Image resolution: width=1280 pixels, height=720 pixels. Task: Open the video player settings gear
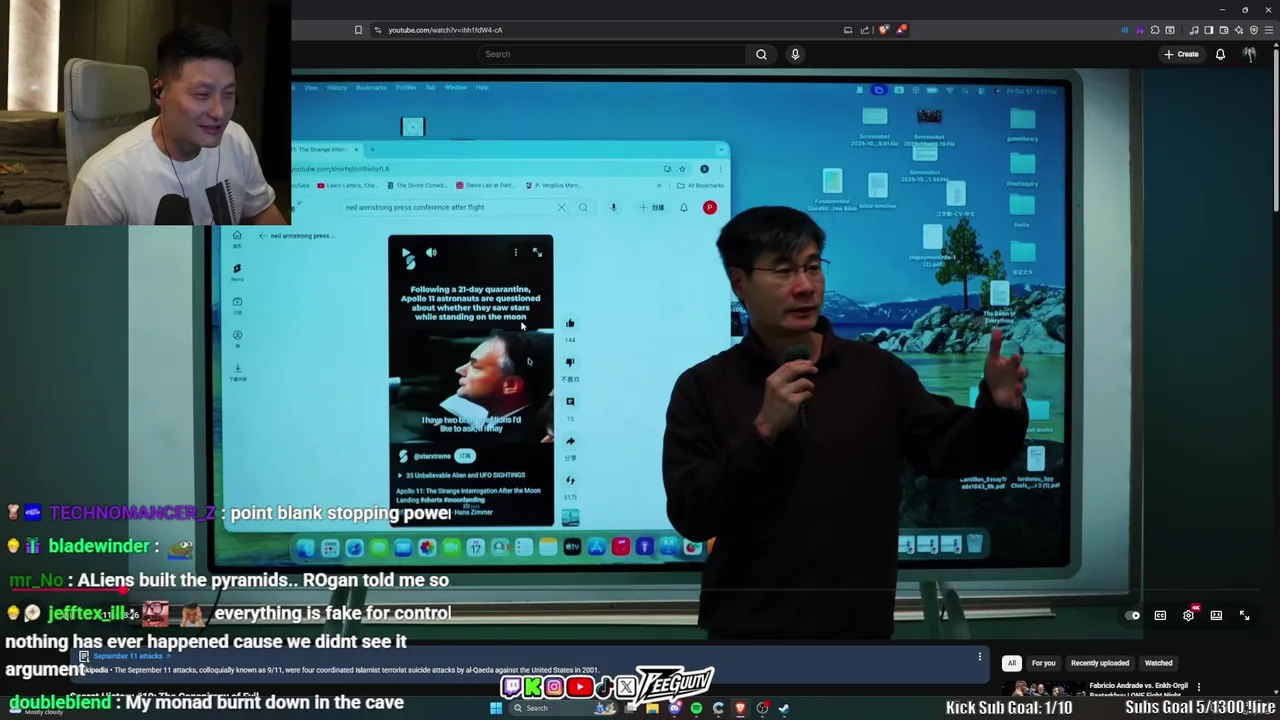pyautogui.click(x=1188, y=615)
